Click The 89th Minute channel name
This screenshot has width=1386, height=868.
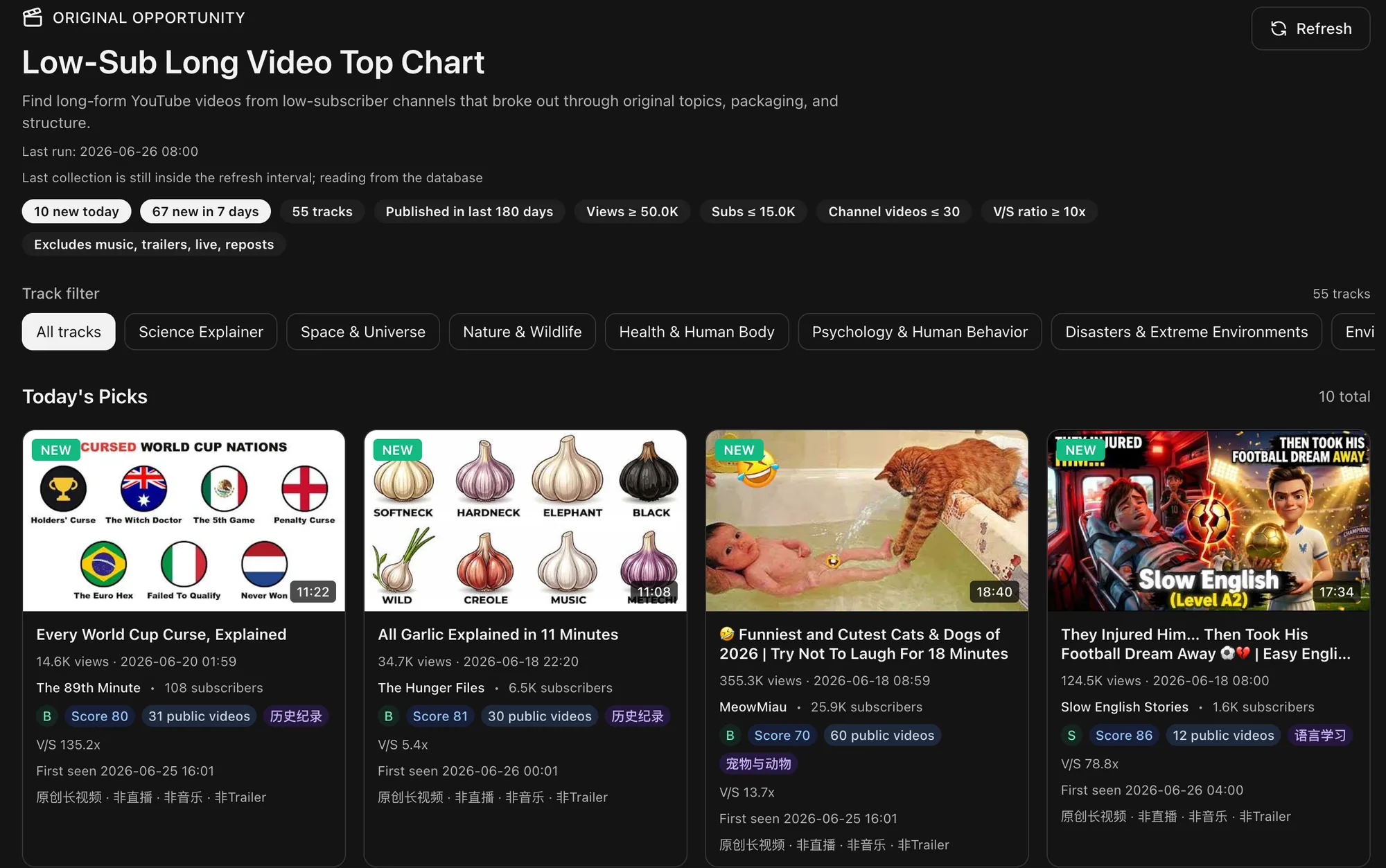click(x=88, y=688)
